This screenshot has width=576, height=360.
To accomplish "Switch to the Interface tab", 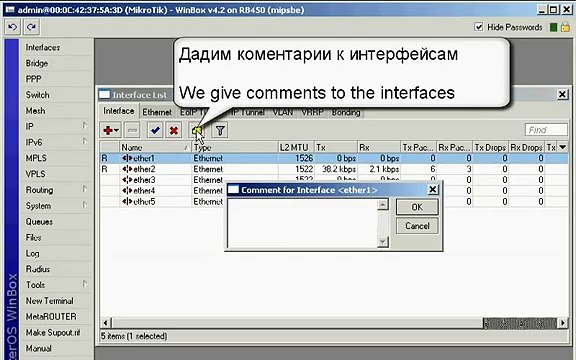I will tap(118, 111).
